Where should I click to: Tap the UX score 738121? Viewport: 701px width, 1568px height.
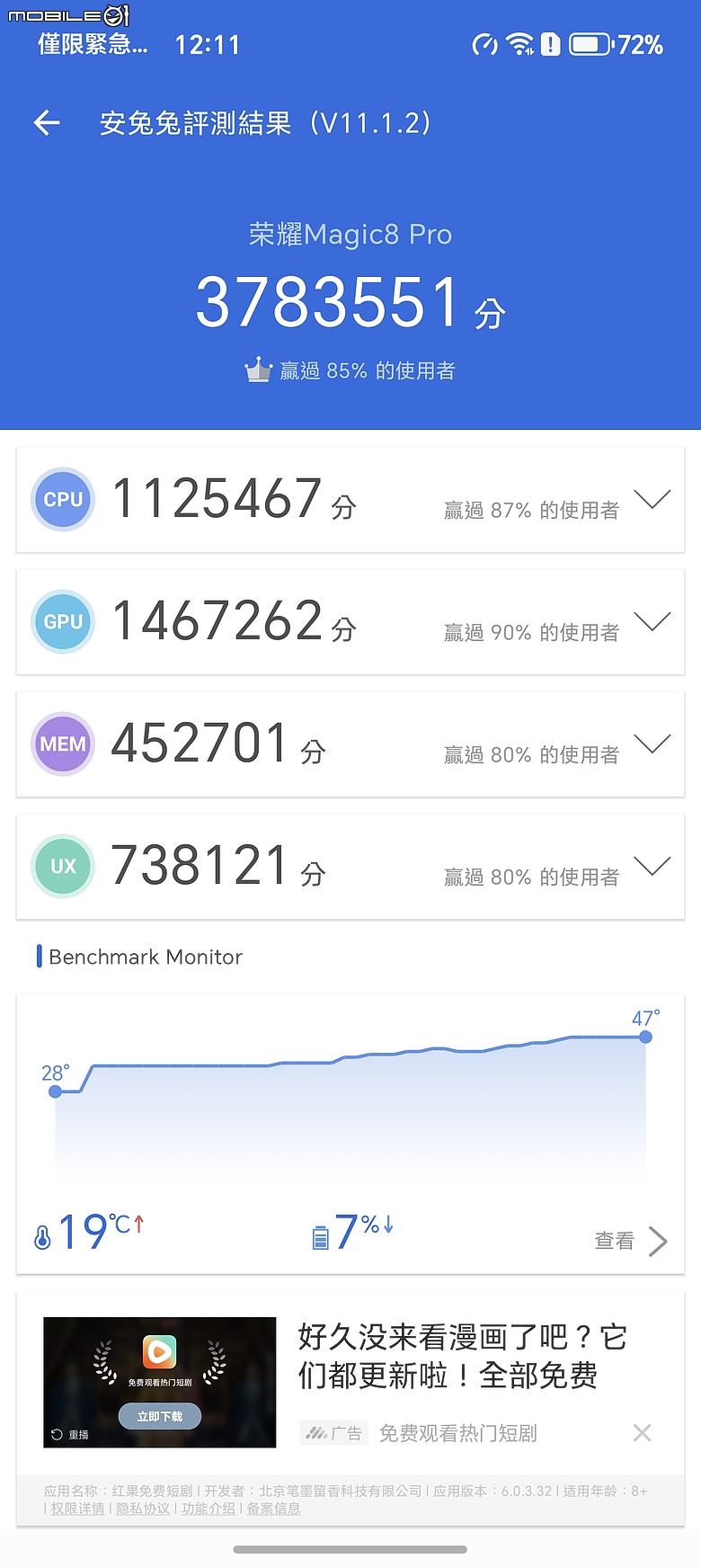(200, 865)
